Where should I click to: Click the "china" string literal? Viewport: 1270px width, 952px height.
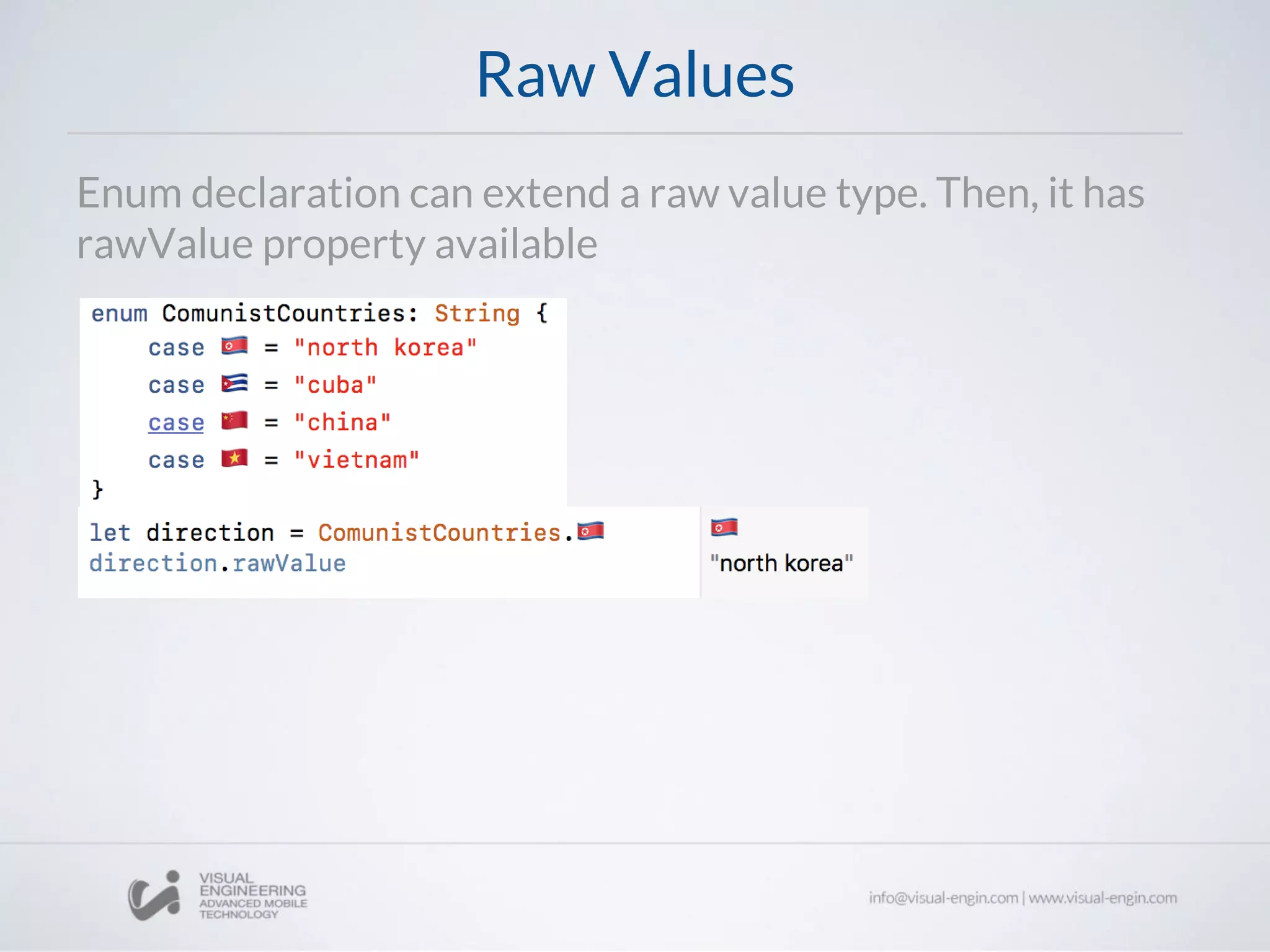pos(342,423)
